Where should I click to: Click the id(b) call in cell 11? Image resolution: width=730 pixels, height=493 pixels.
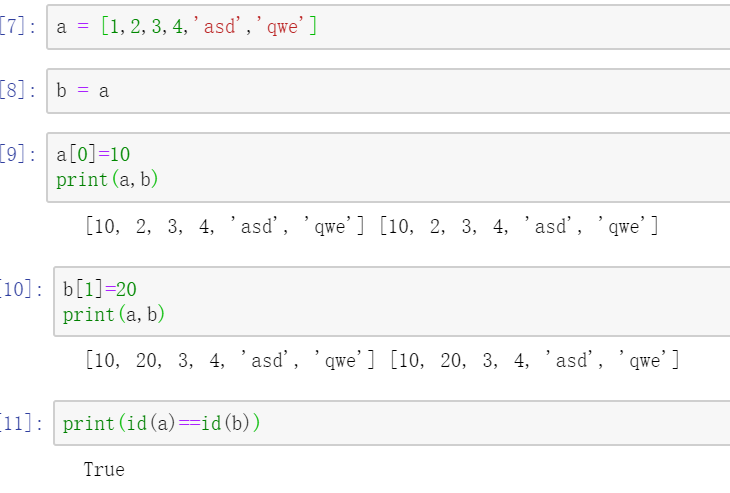coord(225,424)
